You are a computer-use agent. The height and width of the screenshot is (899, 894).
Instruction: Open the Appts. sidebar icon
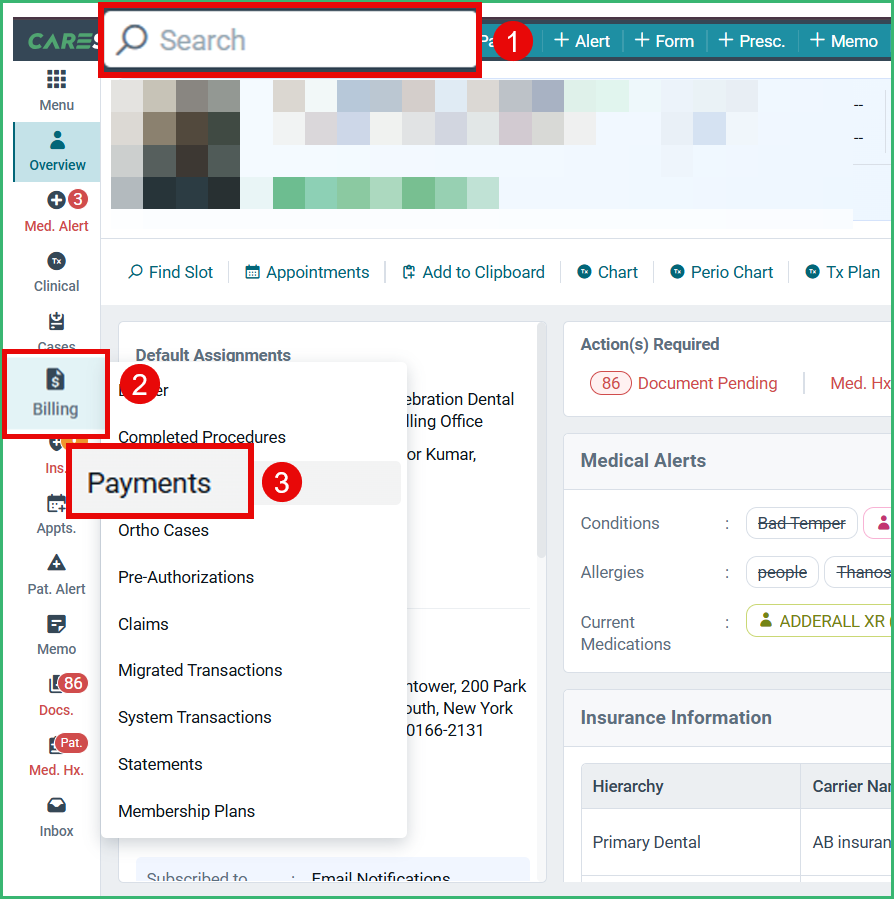click(56, 516)
